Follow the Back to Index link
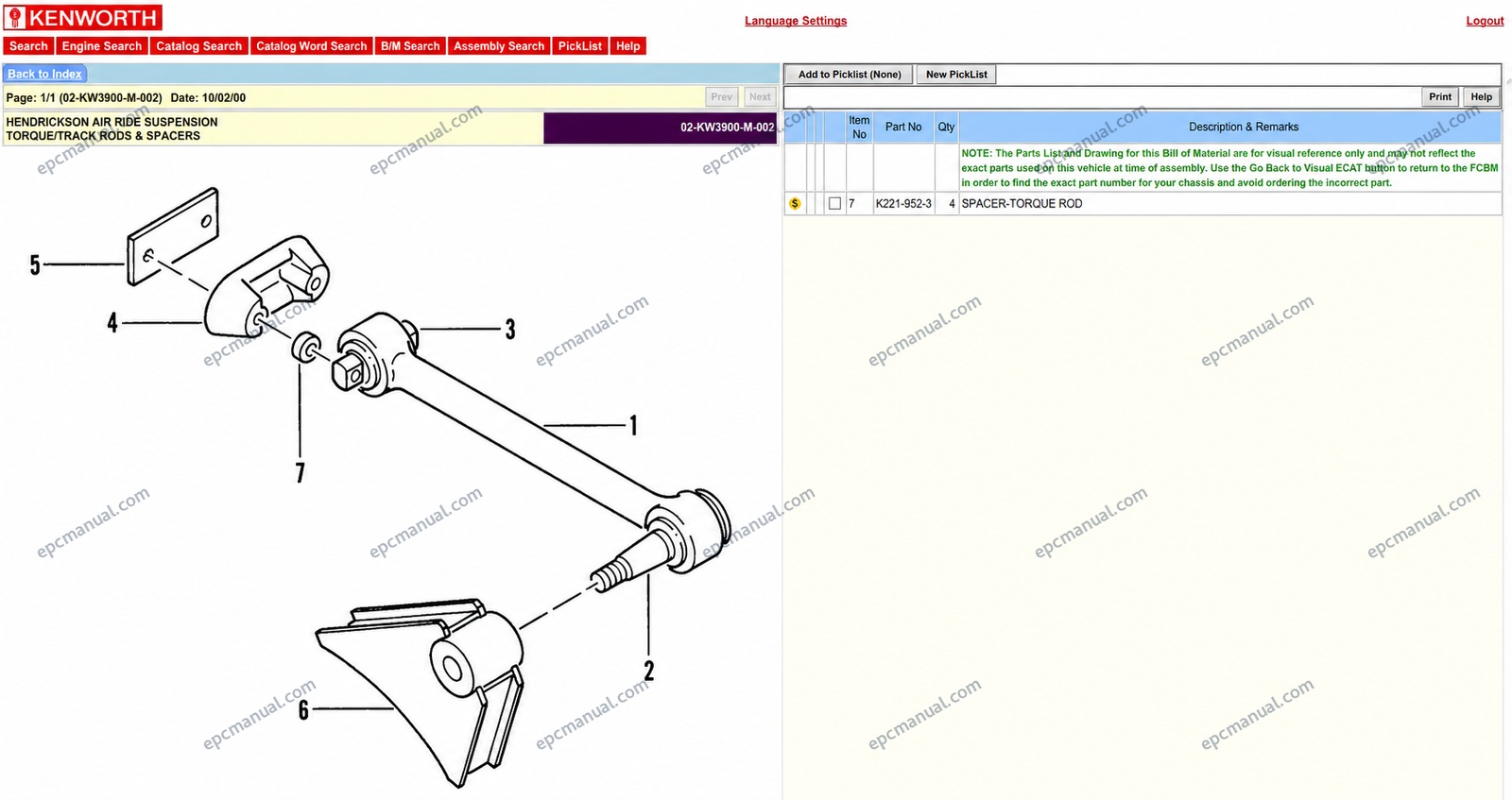This screenshot has height=800, width=1512. (44, 74)
